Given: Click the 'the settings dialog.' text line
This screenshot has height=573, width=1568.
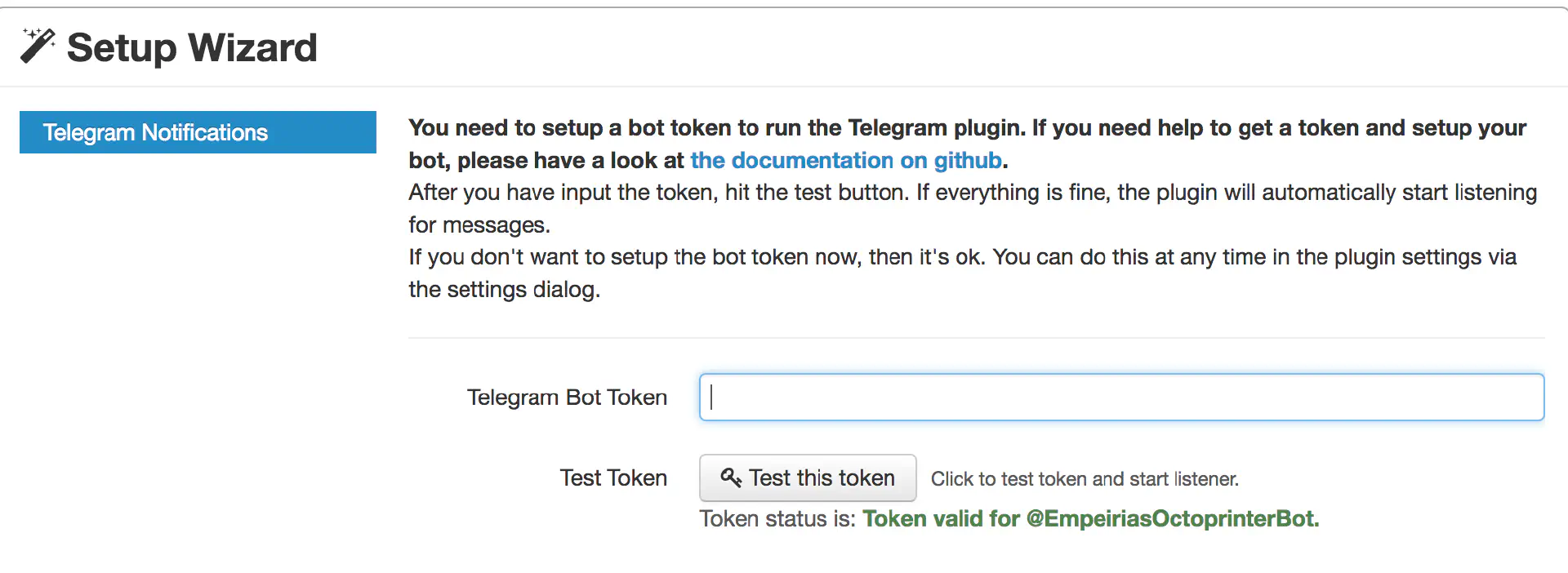Looking at the screenshot, I should click(x=504, y=290).
